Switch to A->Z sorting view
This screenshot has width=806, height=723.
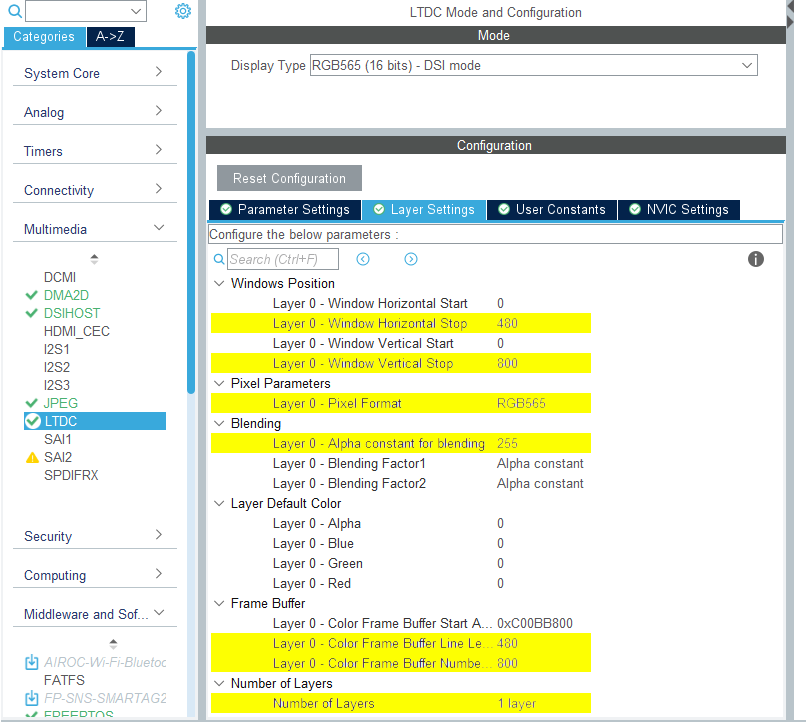point(110,37)
